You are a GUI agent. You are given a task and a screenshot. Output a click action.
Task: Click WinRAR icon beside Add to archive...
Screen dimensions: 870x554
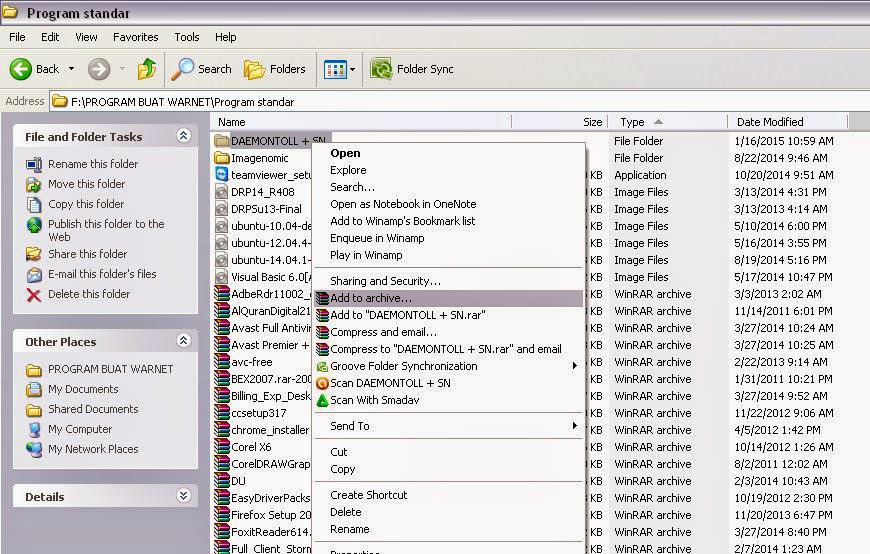322,299
